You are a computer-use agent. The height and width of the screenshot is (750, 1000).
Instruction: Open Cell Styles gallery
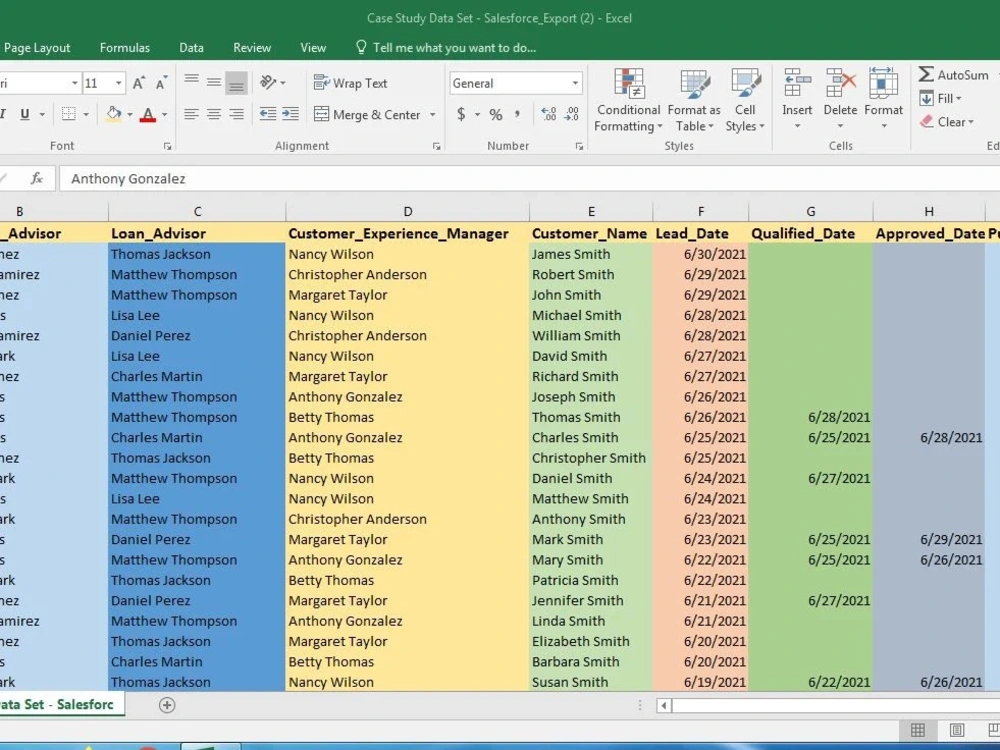(745, 100)
